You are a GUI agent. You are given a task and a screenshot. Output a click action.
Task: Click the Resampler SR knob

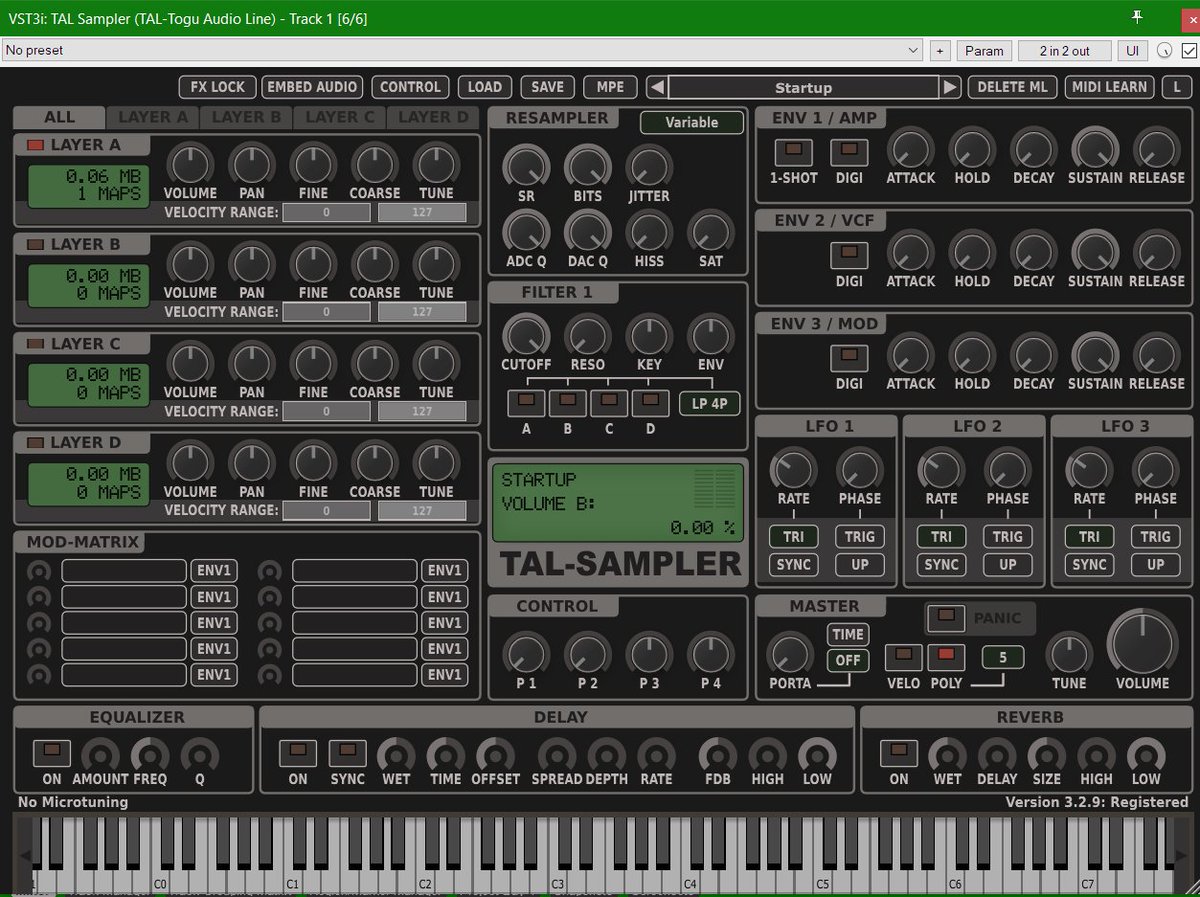point(526,165)
